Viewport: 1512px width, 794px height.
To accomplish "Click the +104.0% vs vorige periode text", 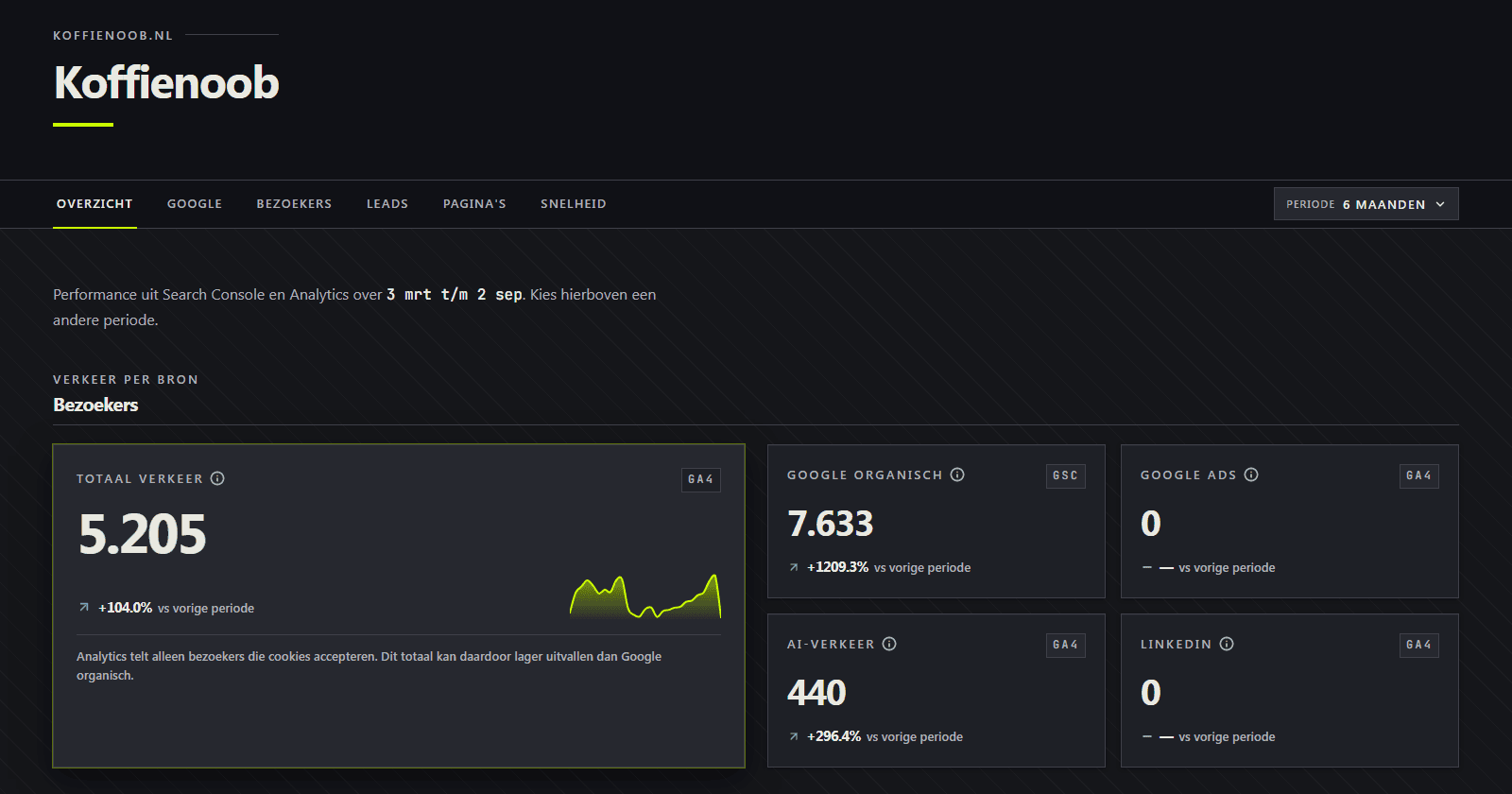I will (x=176, y=608).
